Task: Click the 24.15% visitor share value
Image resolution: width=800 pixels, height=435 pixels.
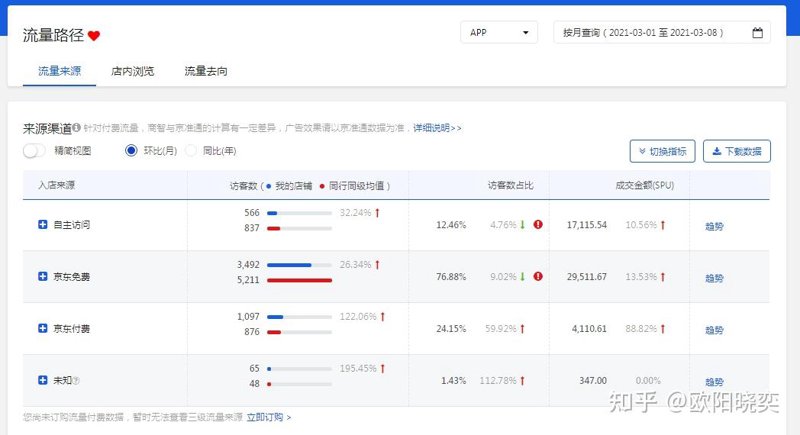Action: click(x=451, y=329)
